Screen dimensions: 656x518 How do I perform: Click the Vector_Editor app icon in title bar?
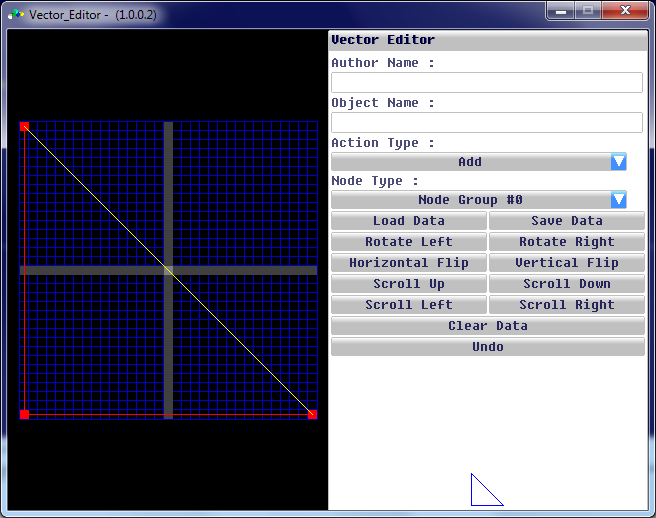(16, 15)
